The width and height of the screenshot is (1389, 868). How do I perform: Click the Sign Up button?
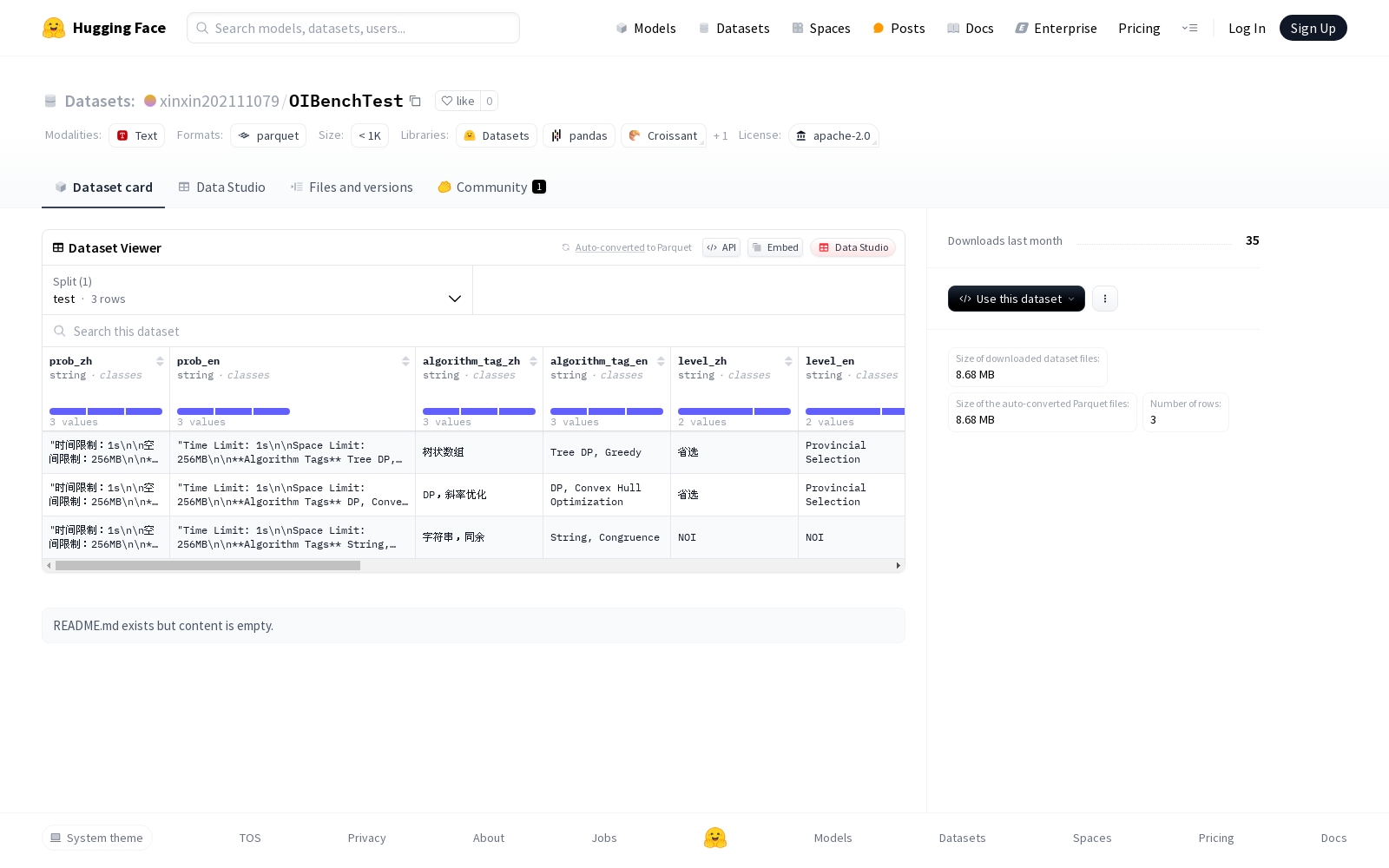(x=1313, y=28)
